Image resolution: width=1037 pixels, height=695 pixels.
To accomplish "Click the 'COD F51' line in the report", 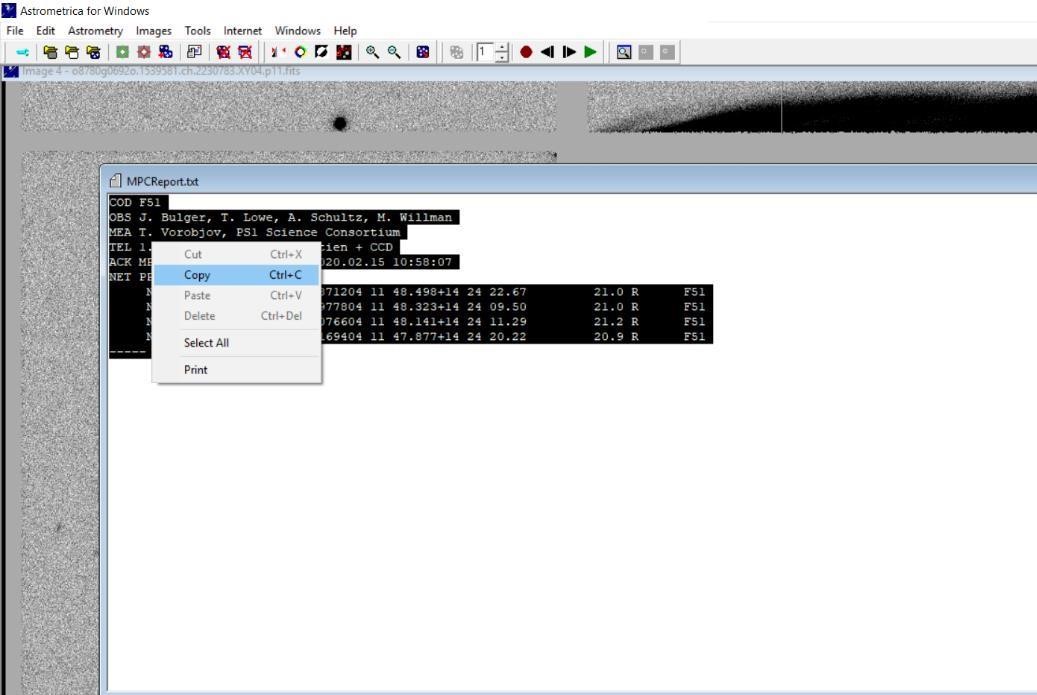I will click(x=138, y=202).
